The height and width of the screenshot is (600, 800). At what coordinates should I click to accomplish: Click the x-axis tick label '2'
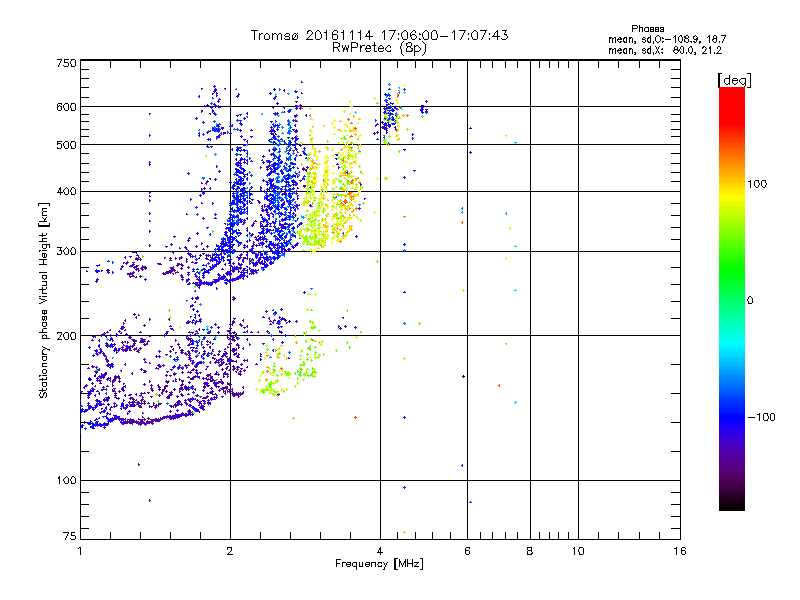(230, 551)
